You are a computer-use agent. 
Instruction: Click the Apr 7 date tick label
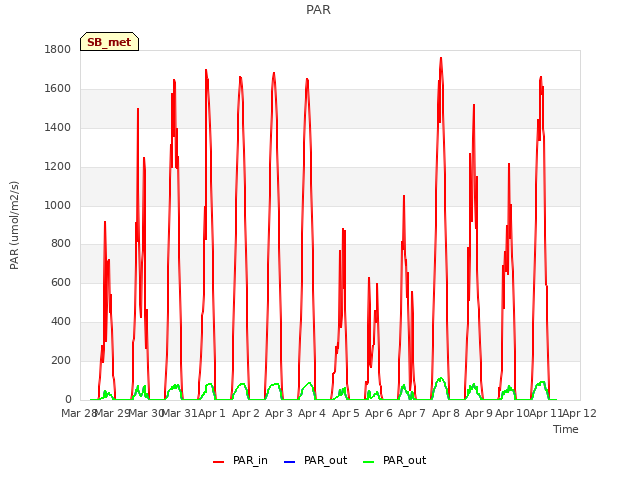(x=412, y=413)
